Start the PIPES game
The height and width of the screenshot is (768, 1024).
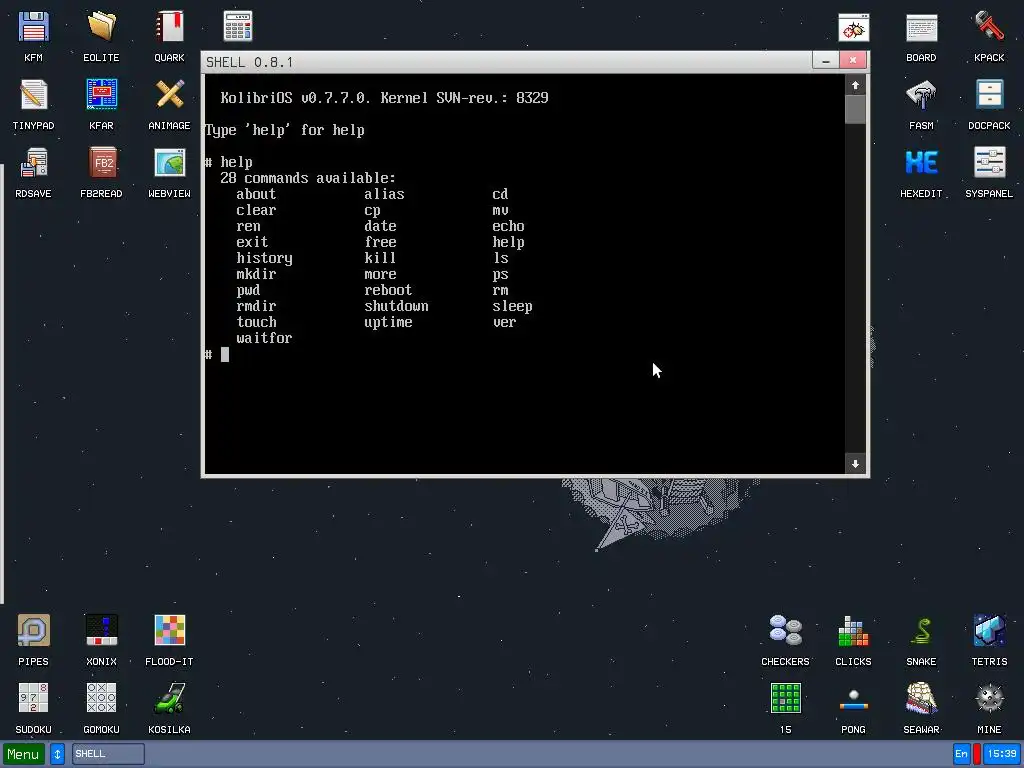pos(33,631)
